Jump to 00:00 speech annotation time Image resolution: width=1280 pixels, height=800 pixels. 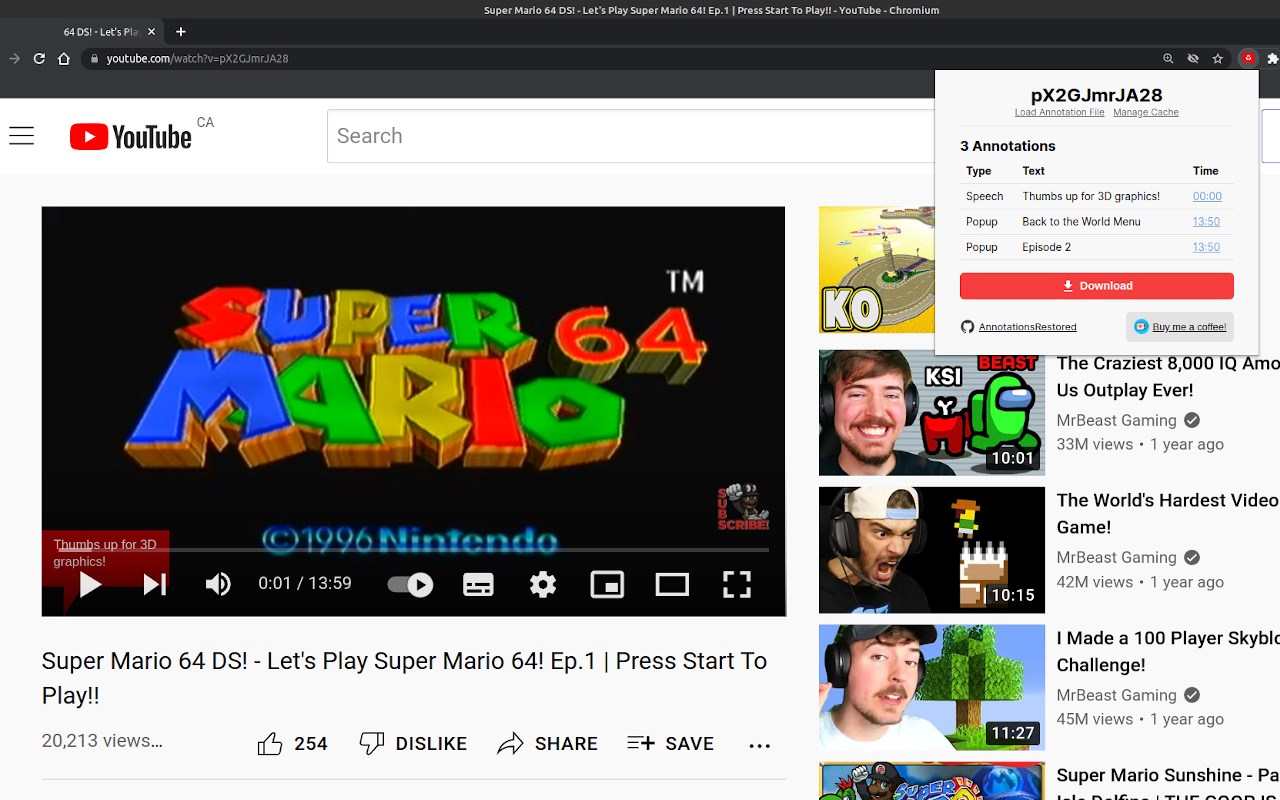1207,196
